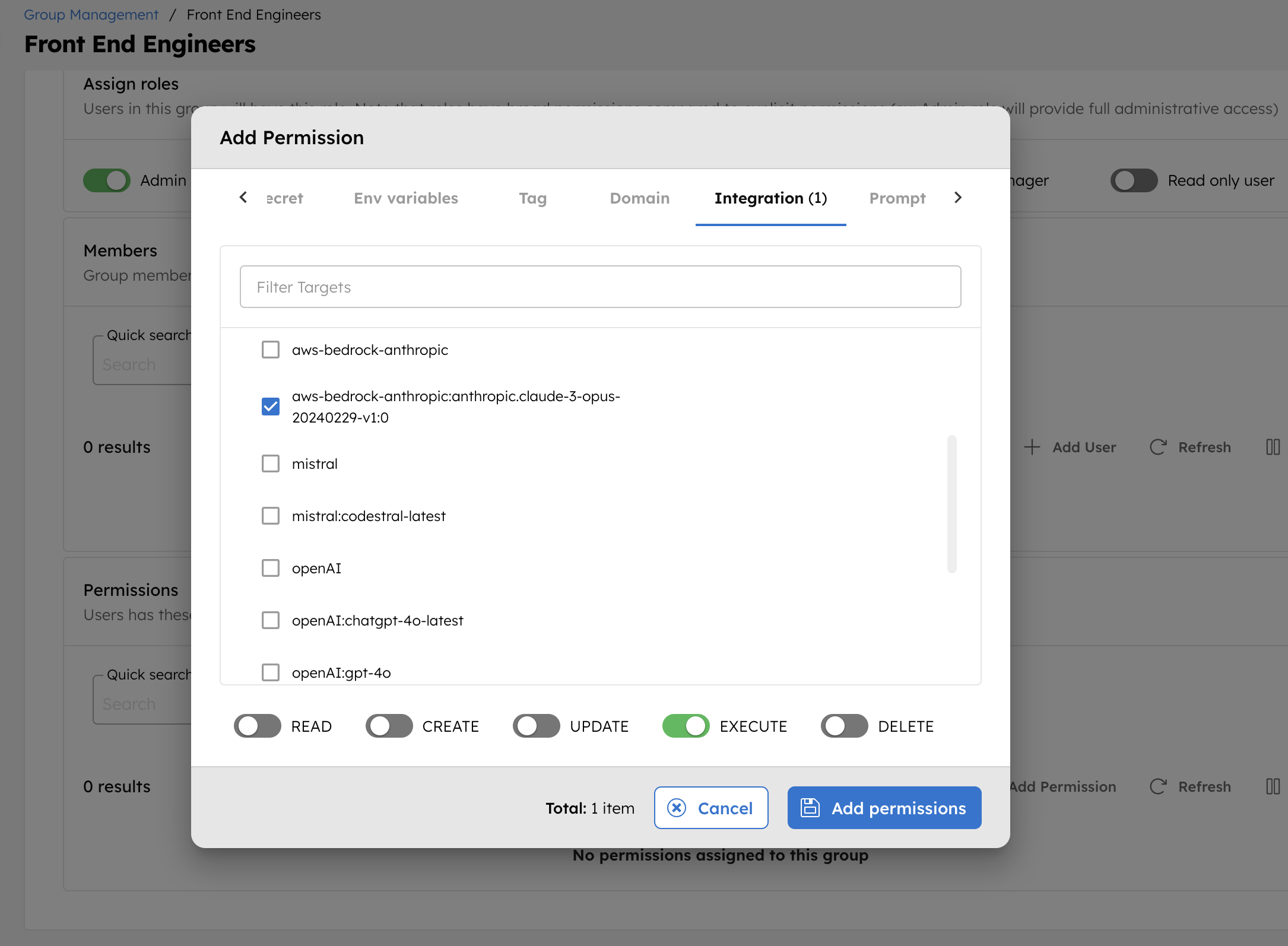The height and width of the screenshot is (946, 1288).
Task: Toggle the Admin role switch
Action: pyautogui.click(x=107, y=180)
